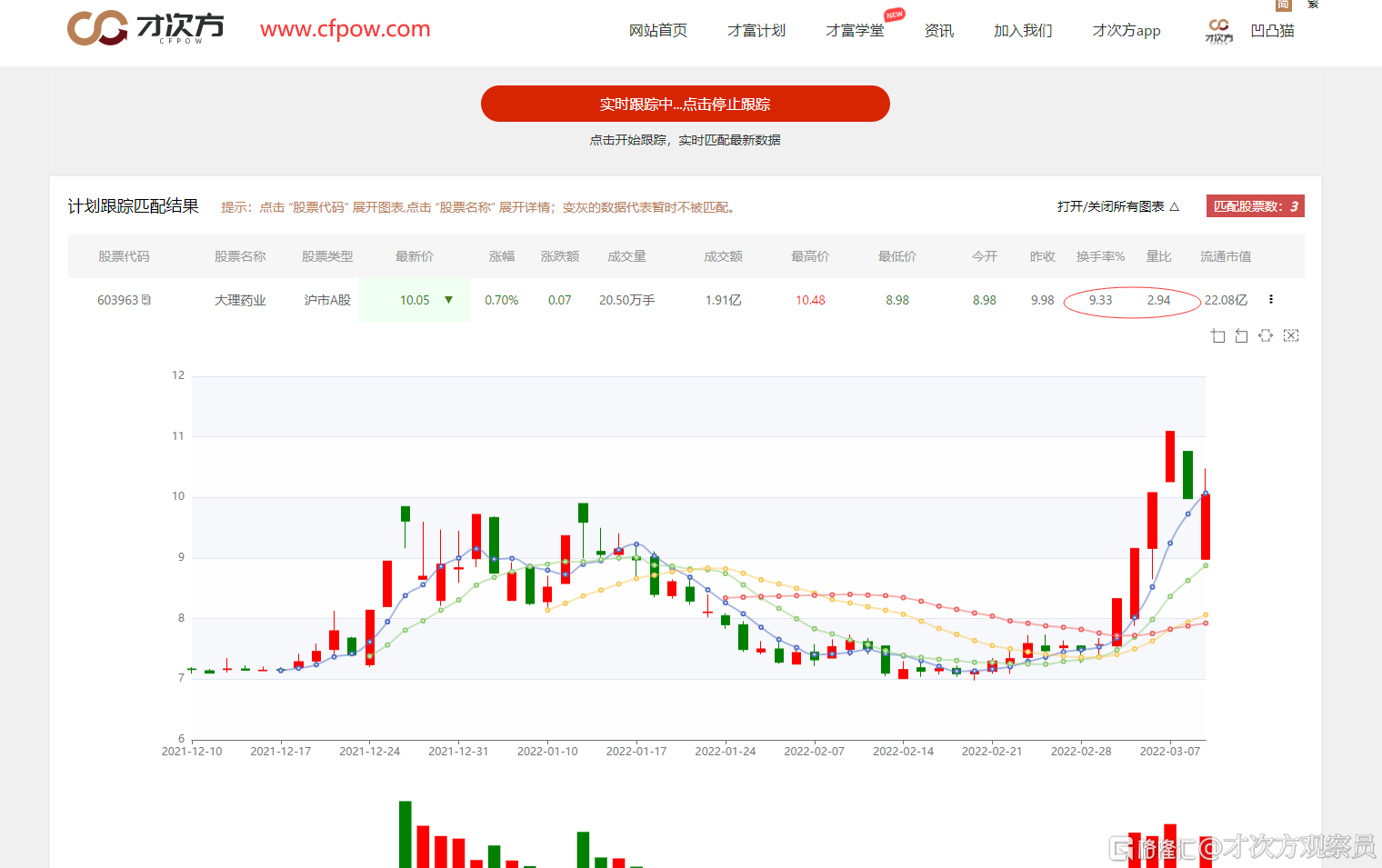Viewport: 1382px width, 868px height.
Task: Click the red high price 10.48
Action: tap(810, 300)
